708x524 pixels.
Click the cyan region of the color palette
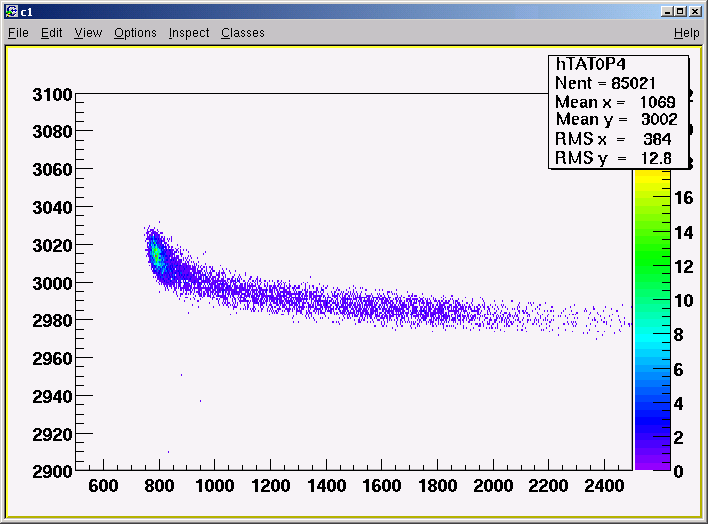[652, 339]
